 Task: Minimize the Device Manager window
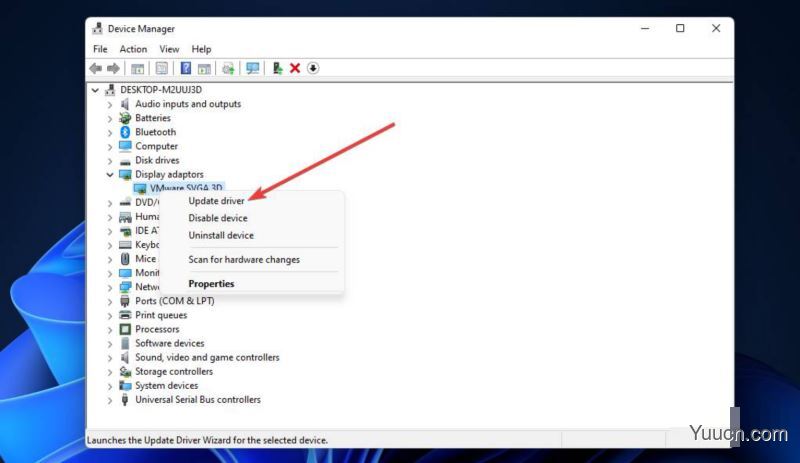(x=645, y=29)
